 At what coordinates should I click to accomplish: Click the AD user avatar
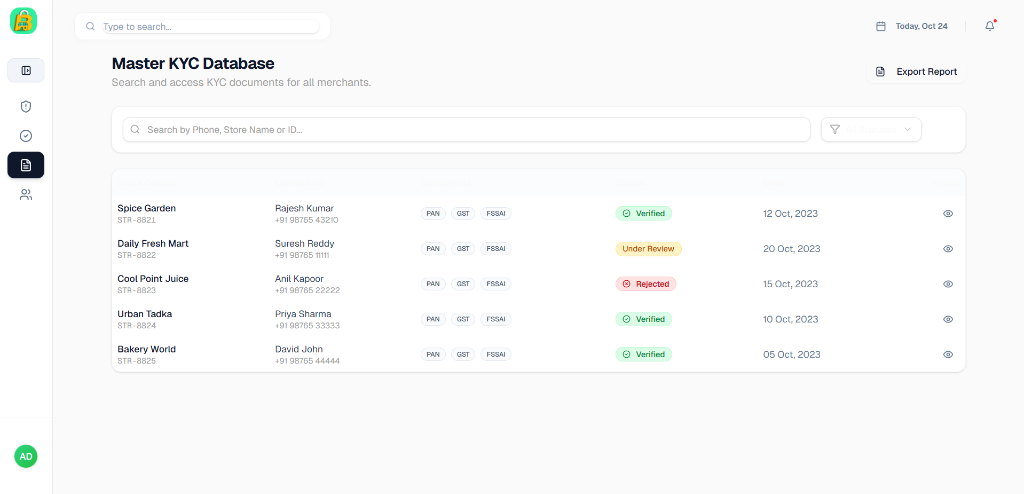[26, 456]
